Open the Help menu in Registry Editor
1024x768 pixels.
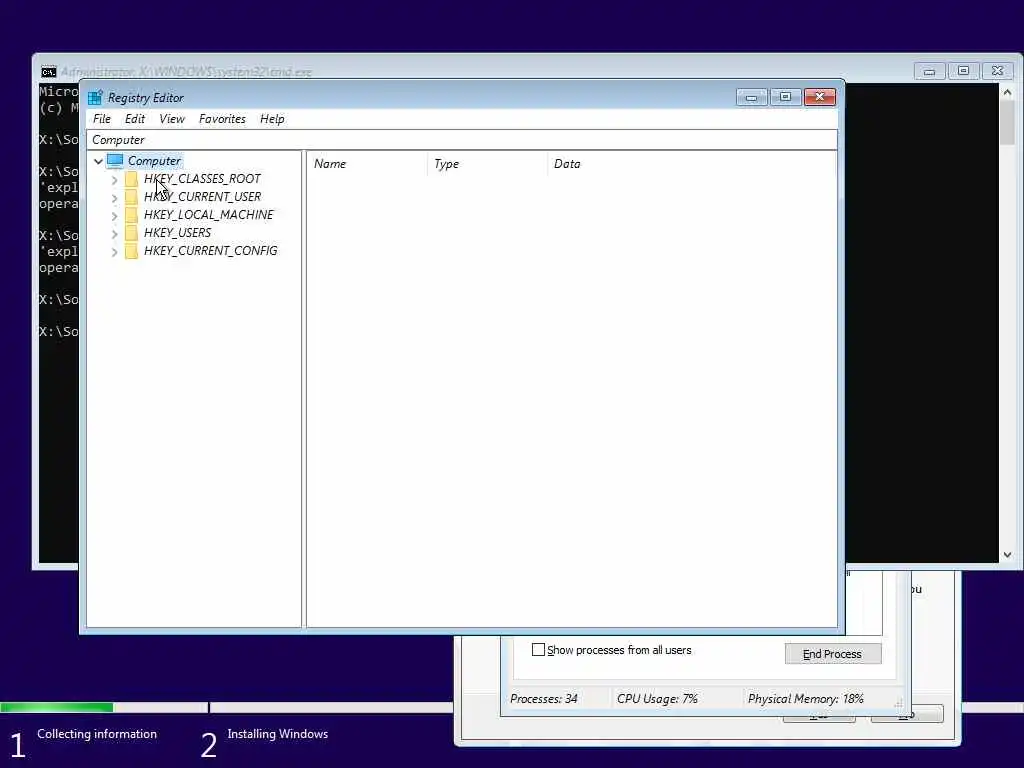coord(272,119)
